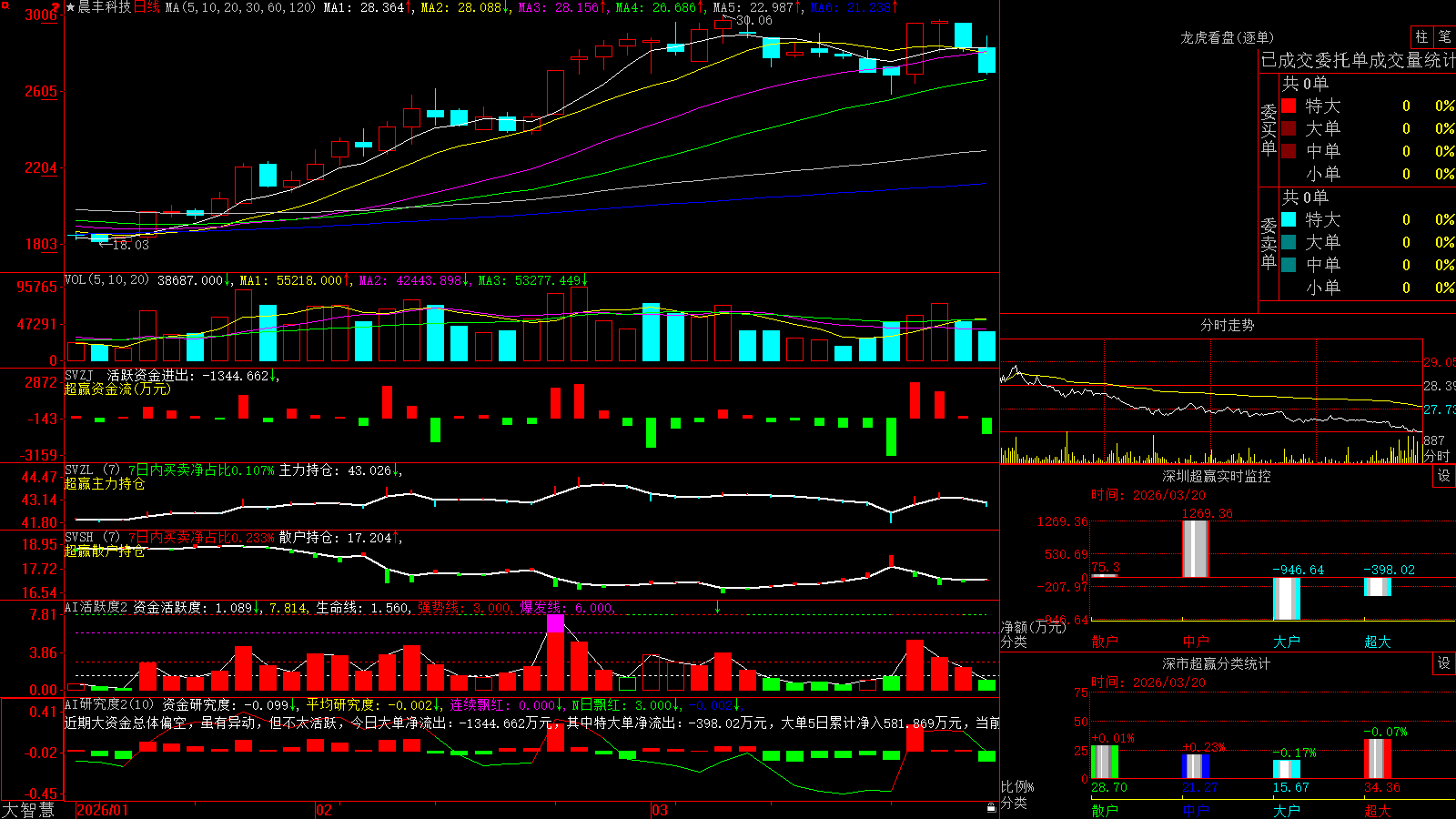Click the lock icon at the date axis end
Viewport: 1456px width, 819px height.
click(991, 808)
